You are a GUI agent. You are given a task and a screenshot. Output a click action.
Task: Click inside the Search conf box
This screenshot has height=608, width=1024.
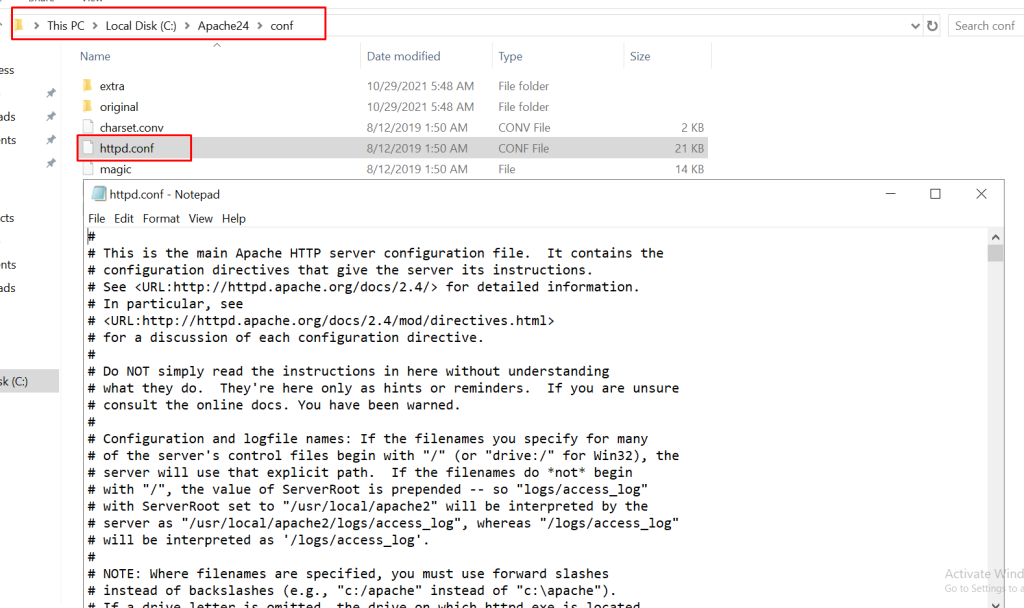pos(985,25)
